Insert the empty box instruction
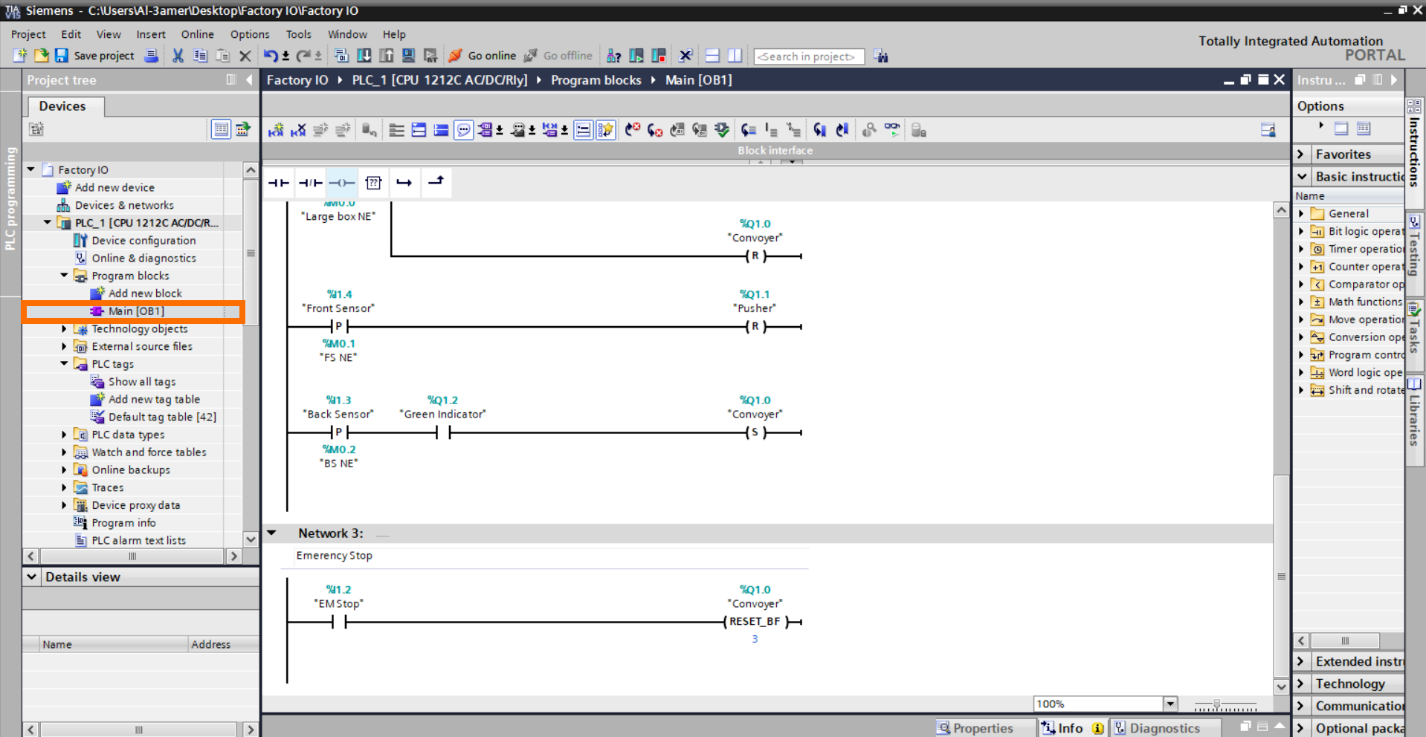 point(372,182)
